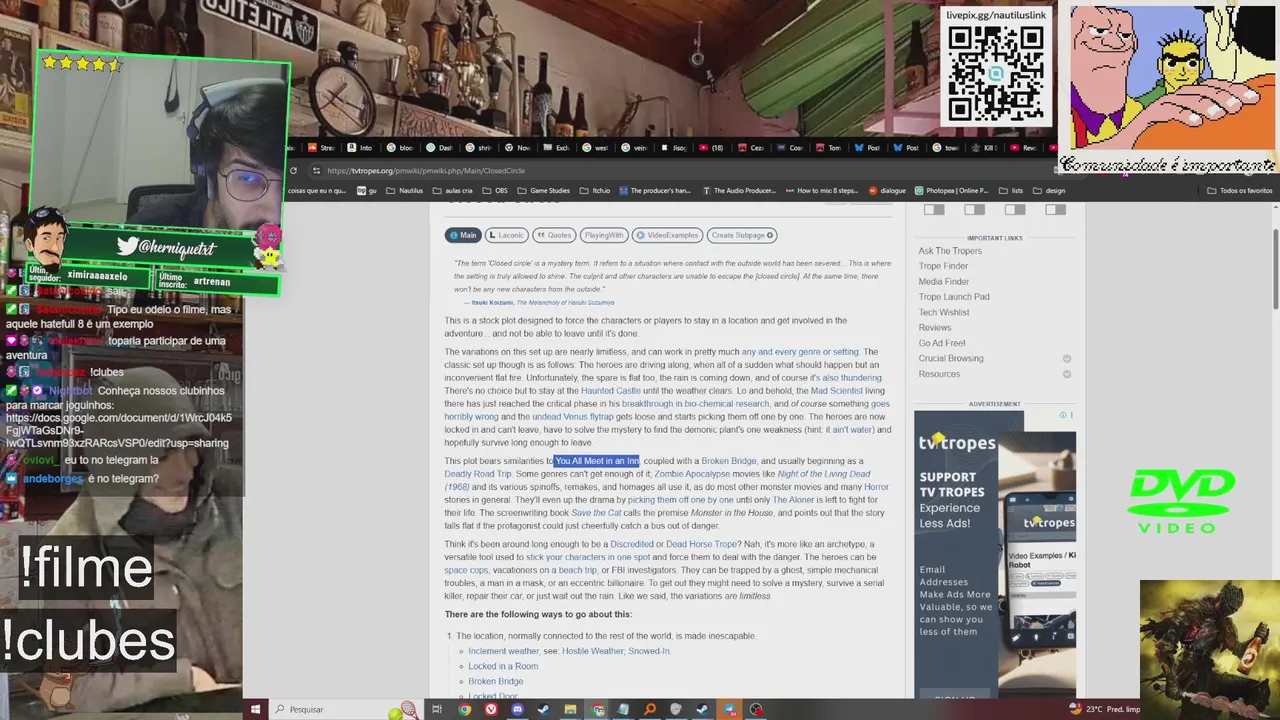The width and height of the screenshot is (1280, 720).
Task: Open the 'dialogue' bookmark
Action: [x=887, y=190]
